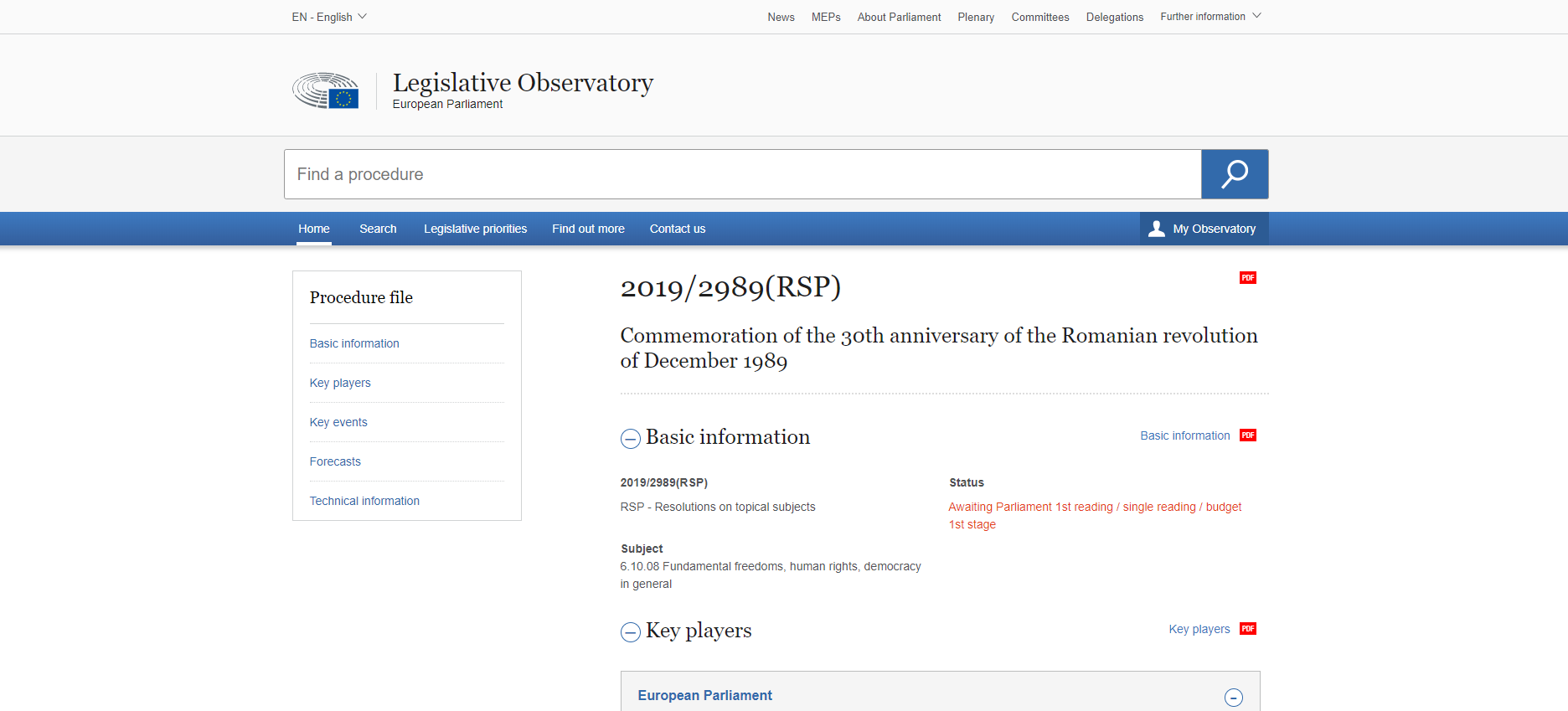
Task: Click the My Observatory user icon
Action: click(x=1157, y=229)
